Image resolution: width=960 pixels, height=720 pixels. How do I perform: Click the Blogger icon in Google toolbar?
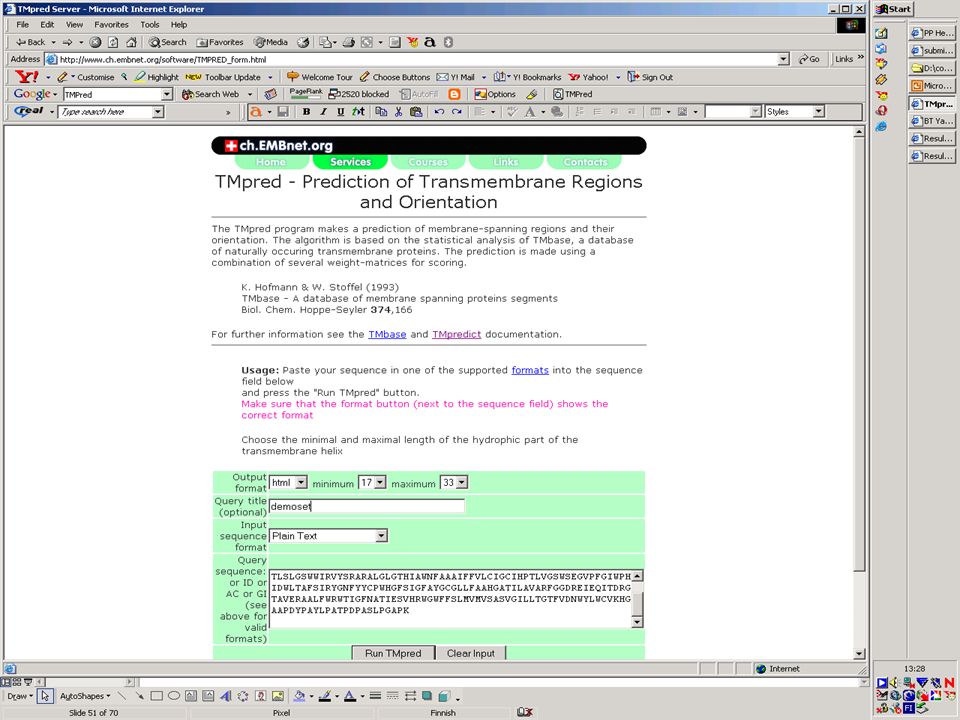click(x=454, y=94)
